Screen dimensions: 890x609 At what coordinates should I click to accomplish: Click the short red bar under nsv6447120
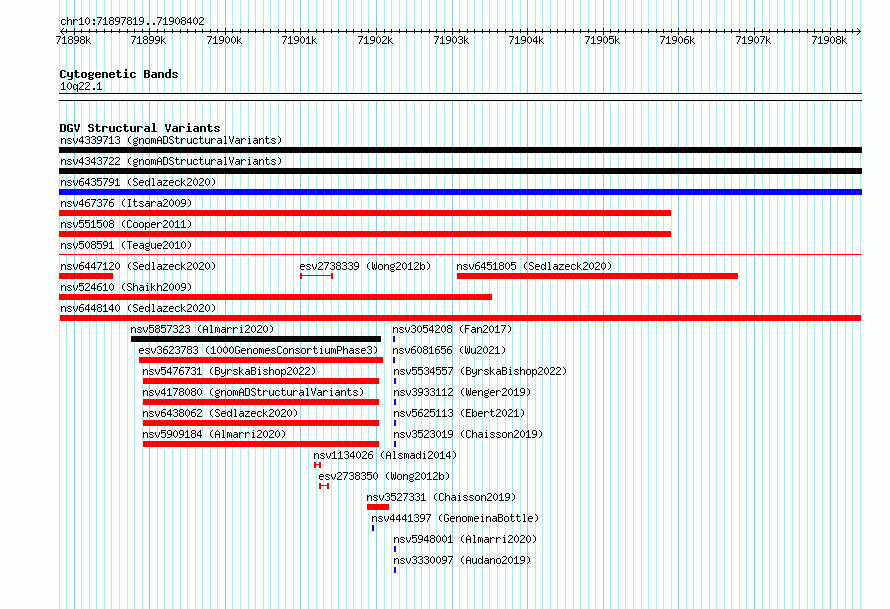pos(86,276)
